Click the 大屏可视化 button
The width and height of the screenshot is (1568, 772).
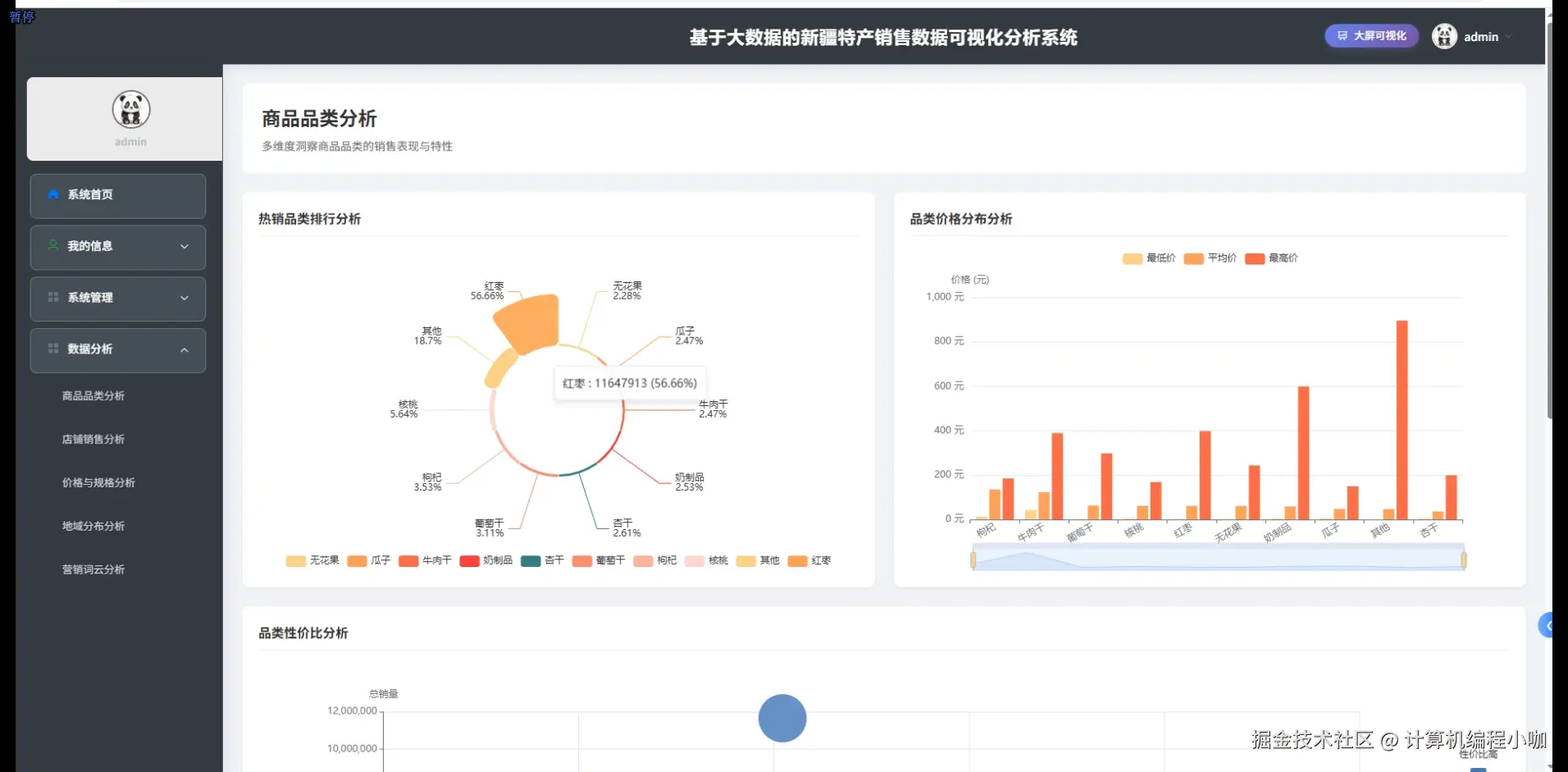(1371, 36)
